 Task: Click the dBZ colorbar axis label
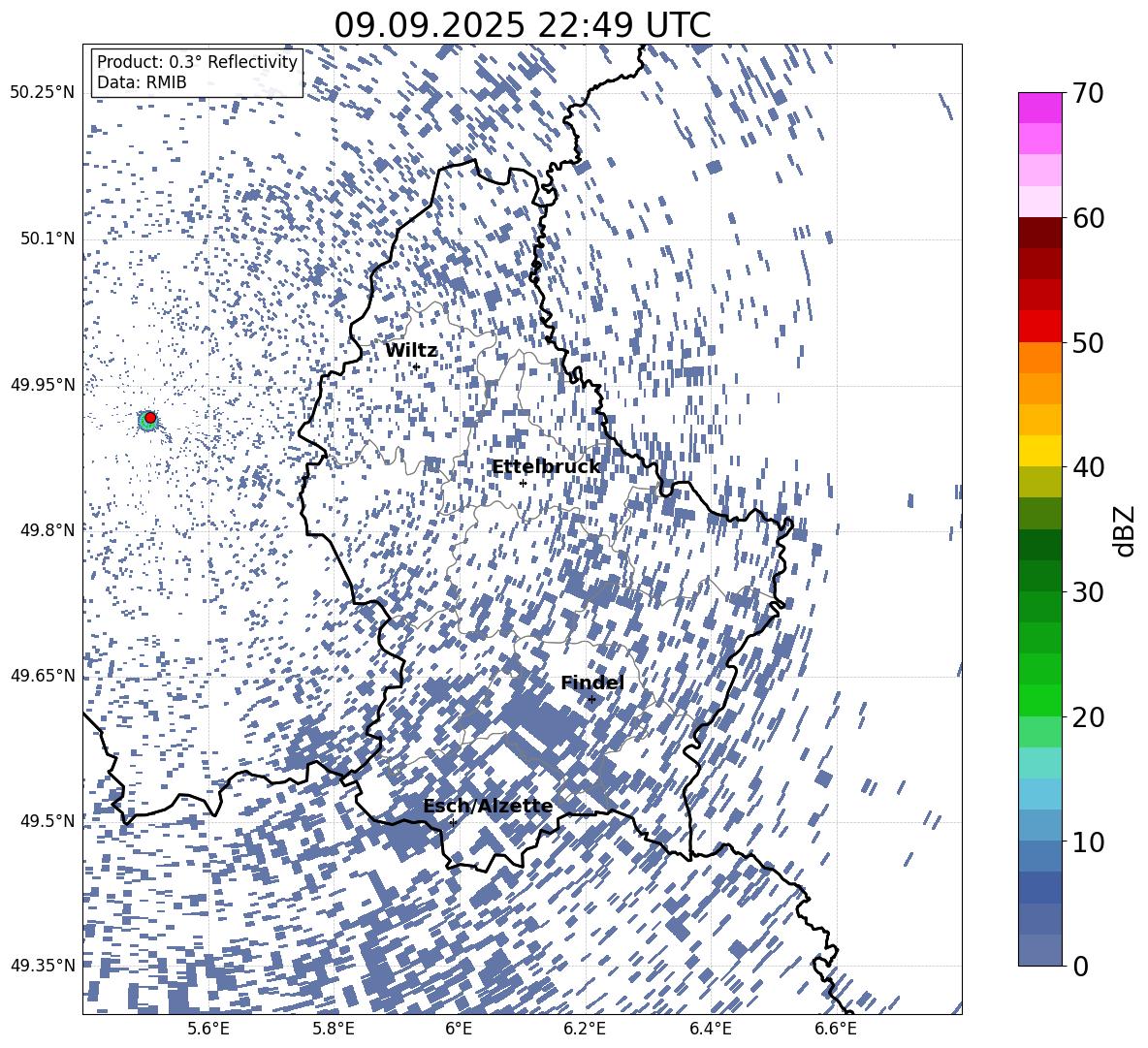coord(1126,530)
